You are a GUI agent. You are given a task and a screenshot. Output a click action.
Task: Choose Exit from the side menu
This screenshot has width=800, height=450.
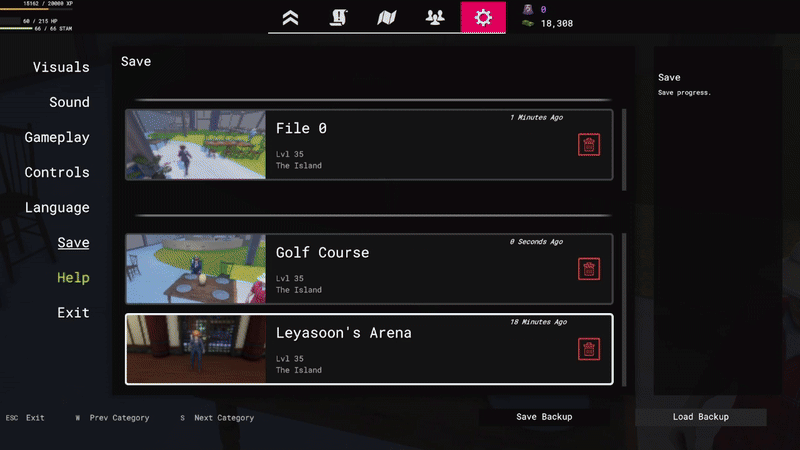[x=73, y=312]
